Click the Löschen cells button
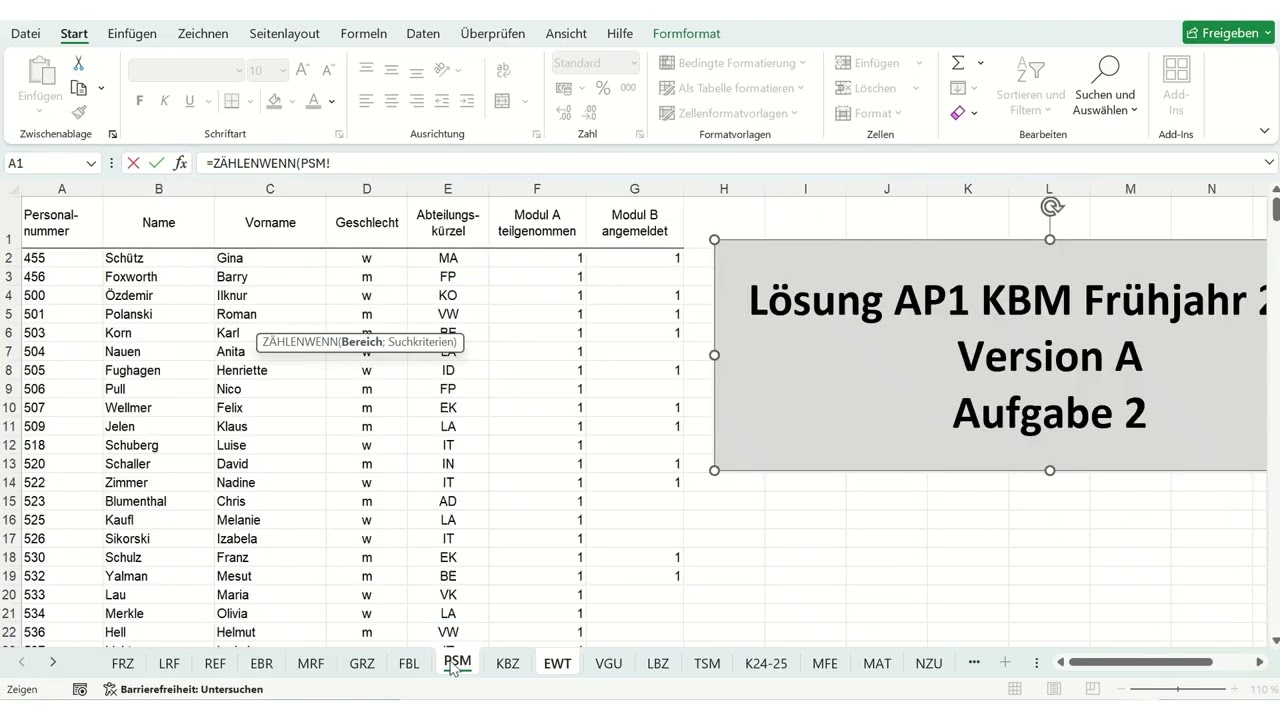Viewport: 1280px width, 720px height. [x=866, y=88]
